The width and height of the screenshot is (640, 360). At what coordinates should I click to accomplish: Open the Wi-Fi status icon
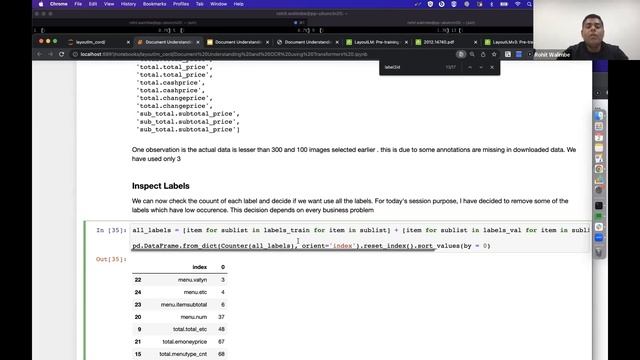coord(518,4)
